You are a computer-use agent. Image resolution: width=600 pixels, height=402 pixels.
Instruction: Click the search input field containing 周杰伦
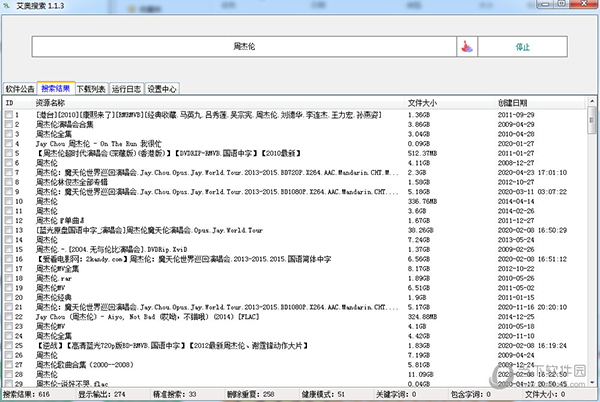tap(244, 47)
